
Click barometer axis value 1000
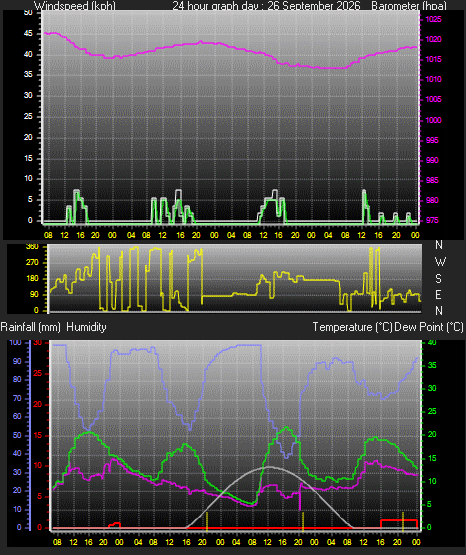[433, 120]
